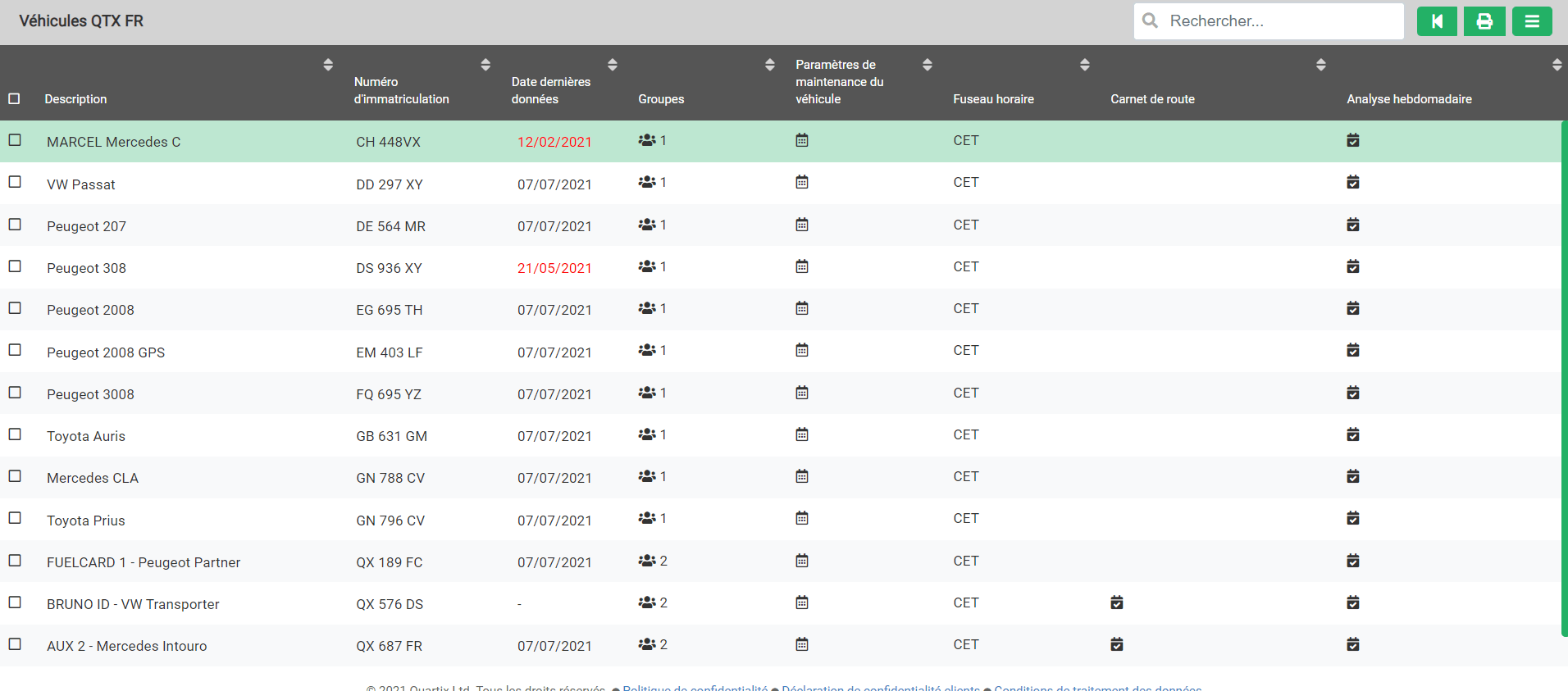The height and width of the screenshot is (691, 1568).
Task: Click the green collapse-to-first arrow button
Action: click(x=1437, y=21)
